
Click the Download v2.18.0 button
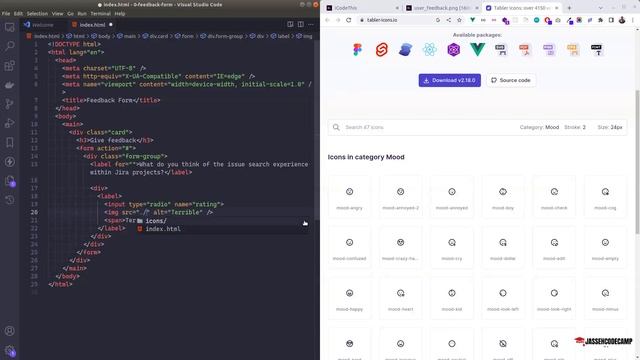(449, 80)
